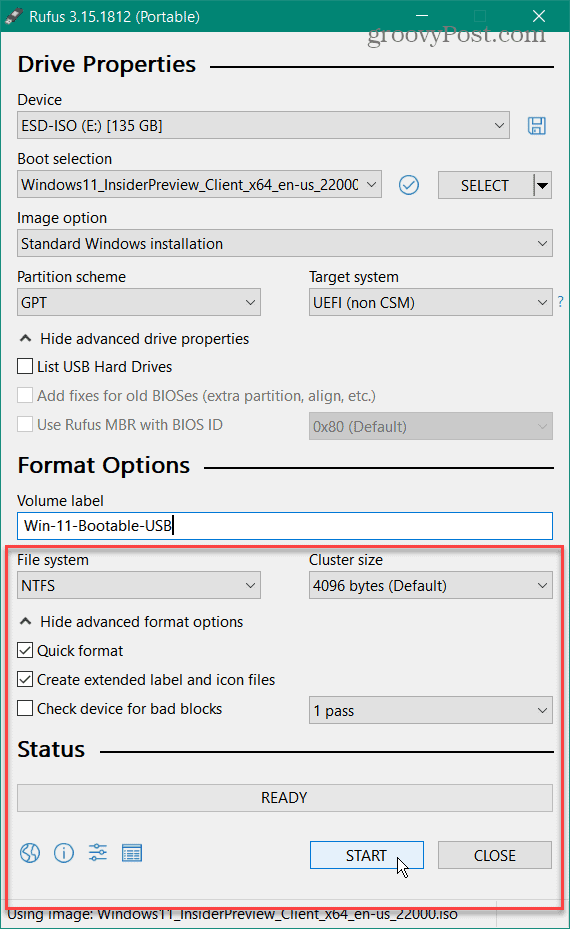Enable Check device for bad blocks

click(25, 708)
